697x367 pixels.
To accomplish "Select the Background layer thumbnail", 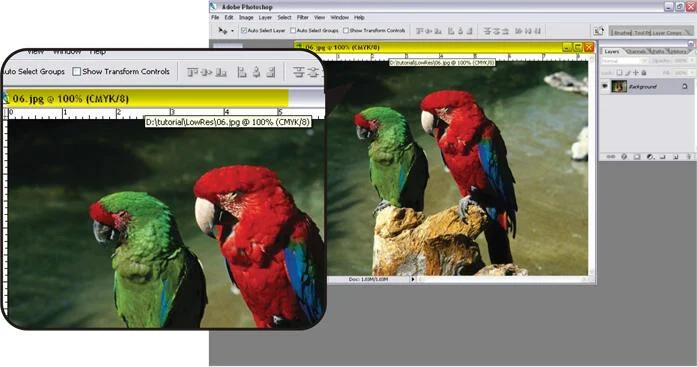I will (x=619, y=86).
